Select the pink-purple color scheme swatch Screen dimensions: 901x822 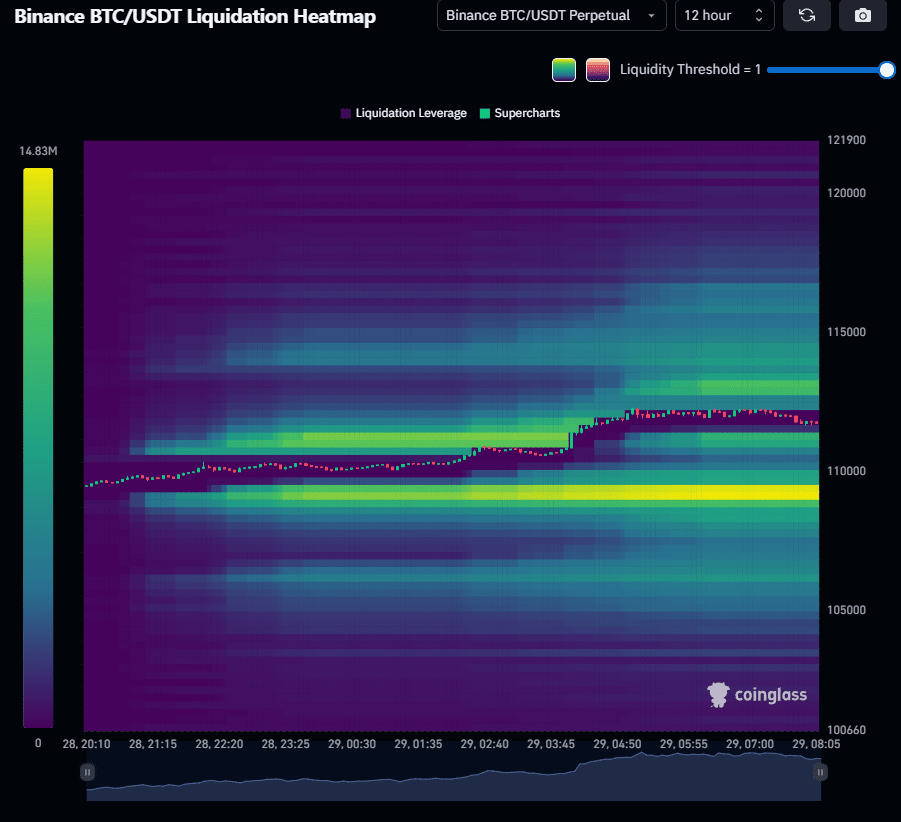598,70
